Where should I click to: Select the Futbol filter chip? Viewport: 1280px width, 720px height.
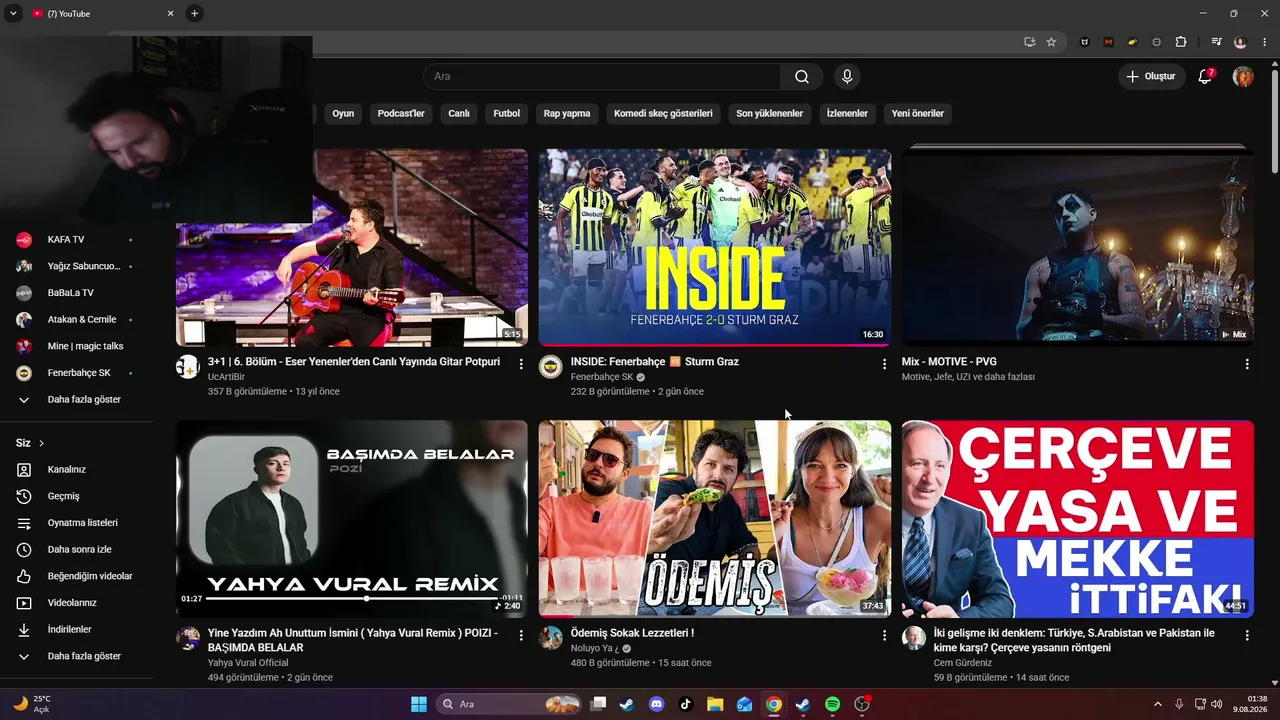point(507,114)
